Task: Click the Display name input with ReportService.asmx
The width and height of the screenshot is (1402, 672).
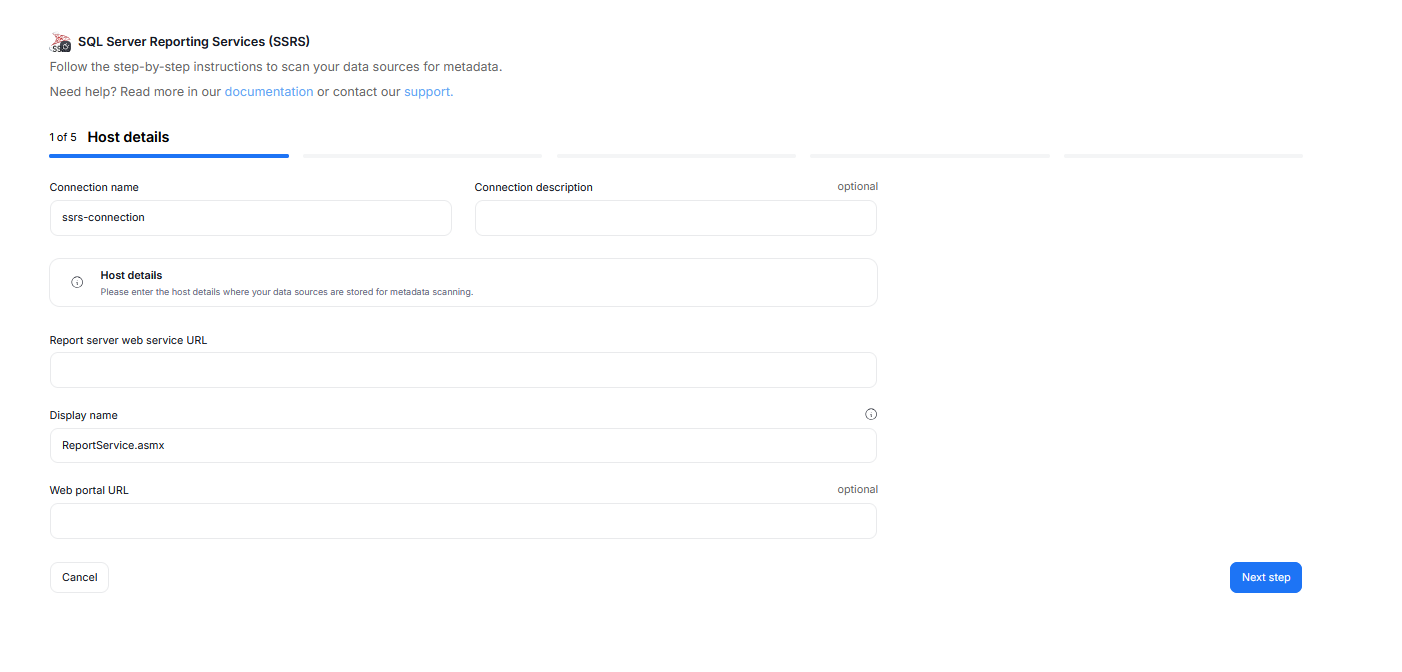Action: coord(463,446)
